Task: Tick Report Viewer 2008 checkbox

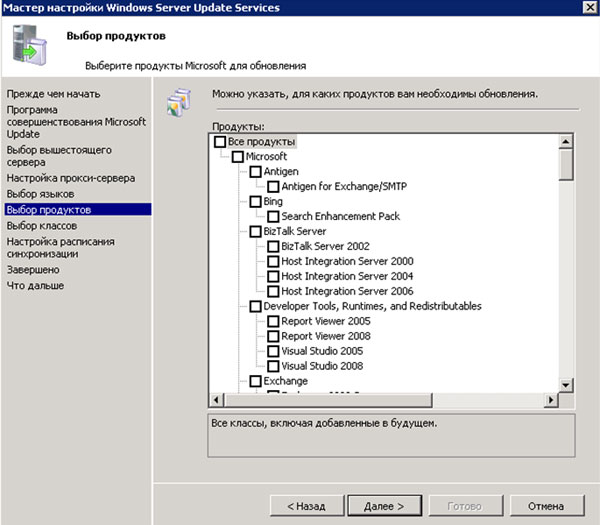Action: [x=273, y=336]
